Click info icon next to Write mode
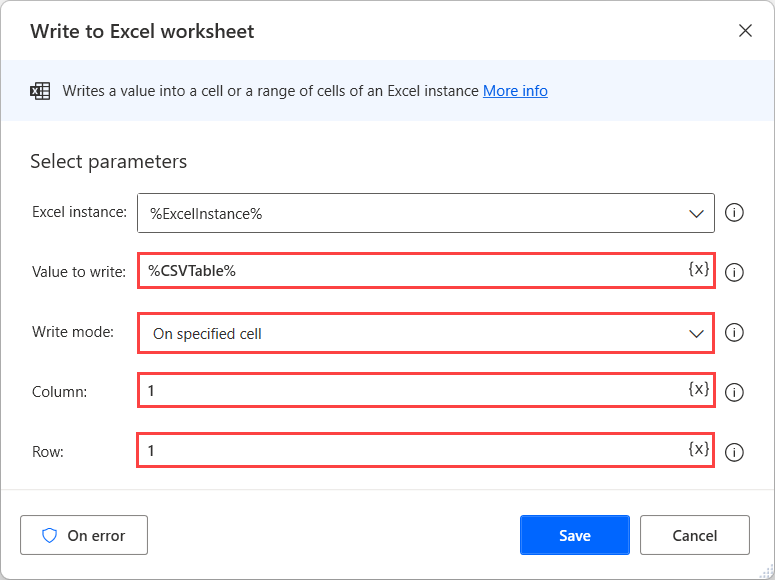This screenshot has width=775, height=580. [x=734, y=333]
